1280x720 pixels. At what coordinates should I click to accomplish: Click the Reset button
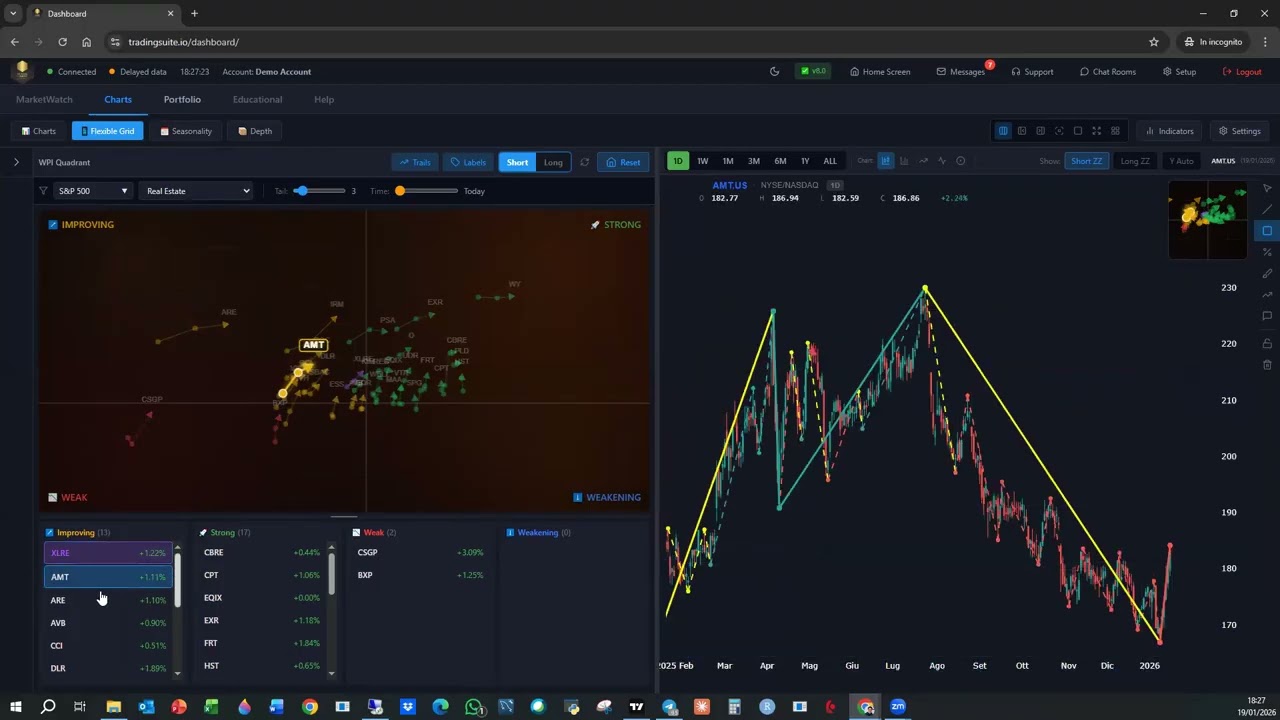point(624,162)
